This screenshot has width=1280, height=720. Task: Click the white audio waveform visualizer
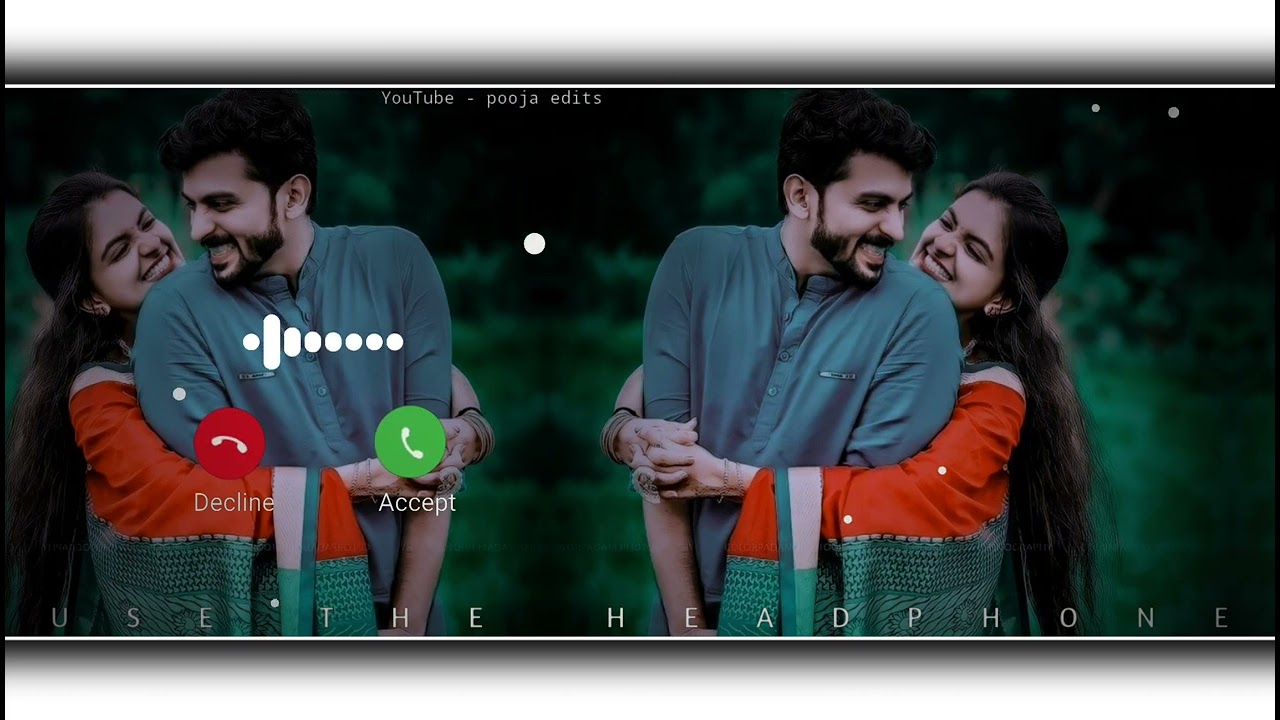[323, 342]
